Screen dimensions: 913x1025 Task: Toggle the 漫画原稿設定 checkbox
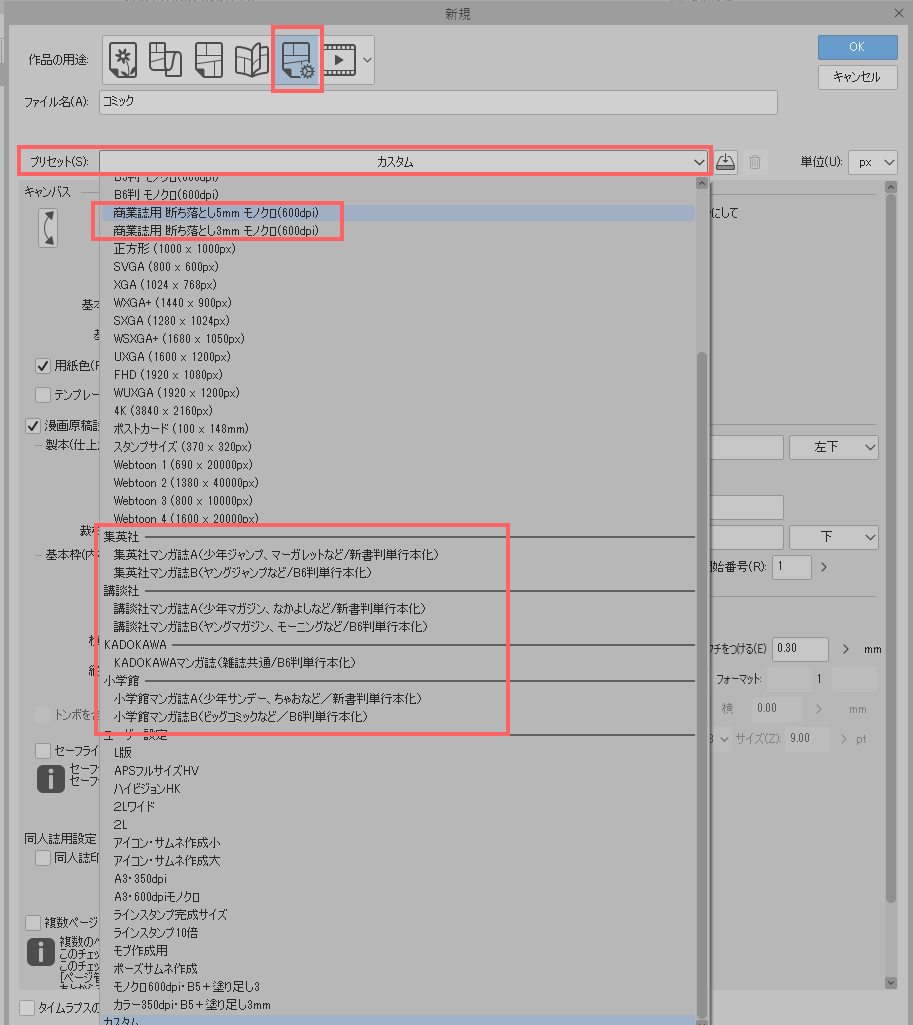point(33,426)
